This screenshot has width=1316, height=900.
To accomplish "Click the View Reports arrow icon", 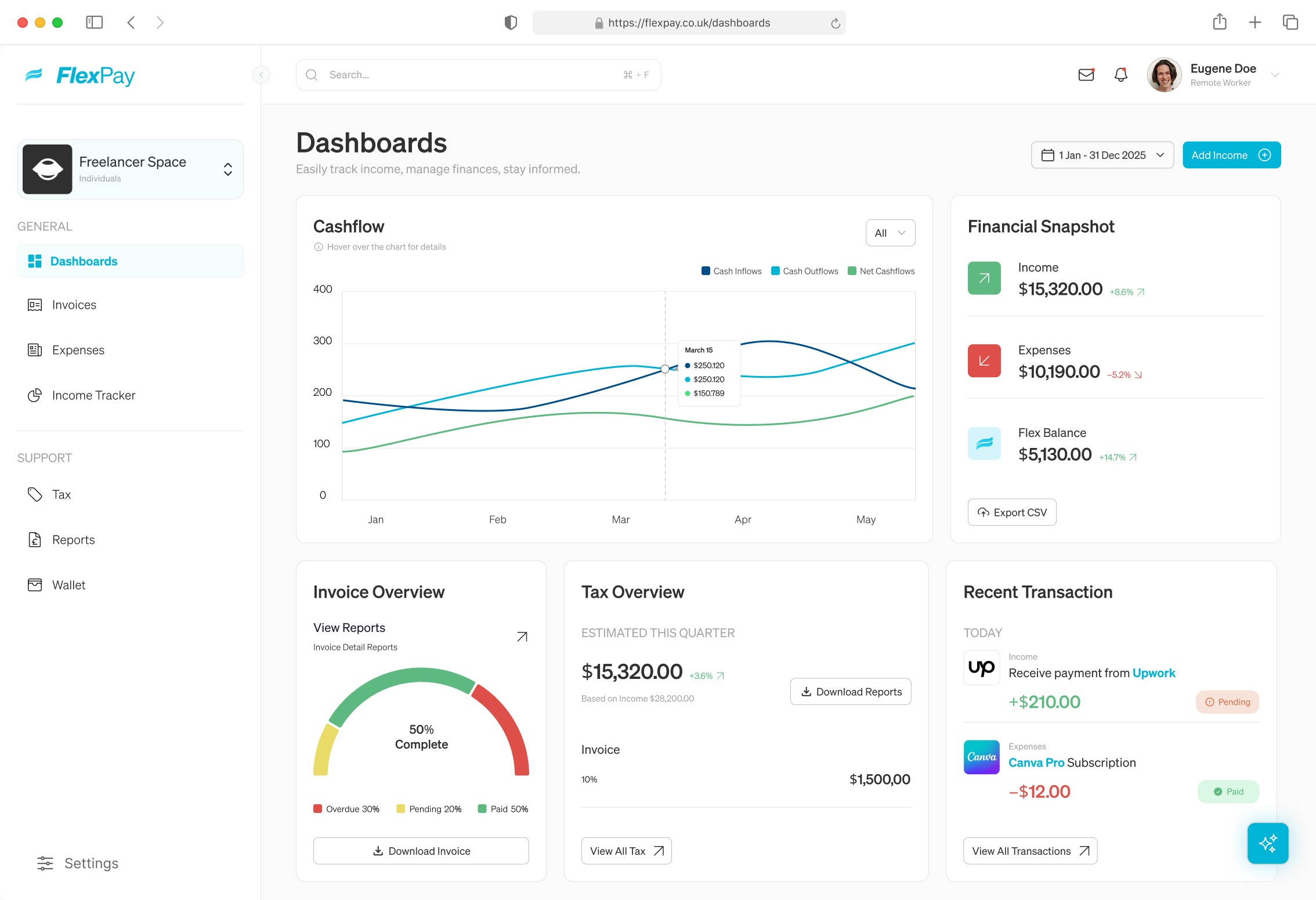I will point(522,637).
